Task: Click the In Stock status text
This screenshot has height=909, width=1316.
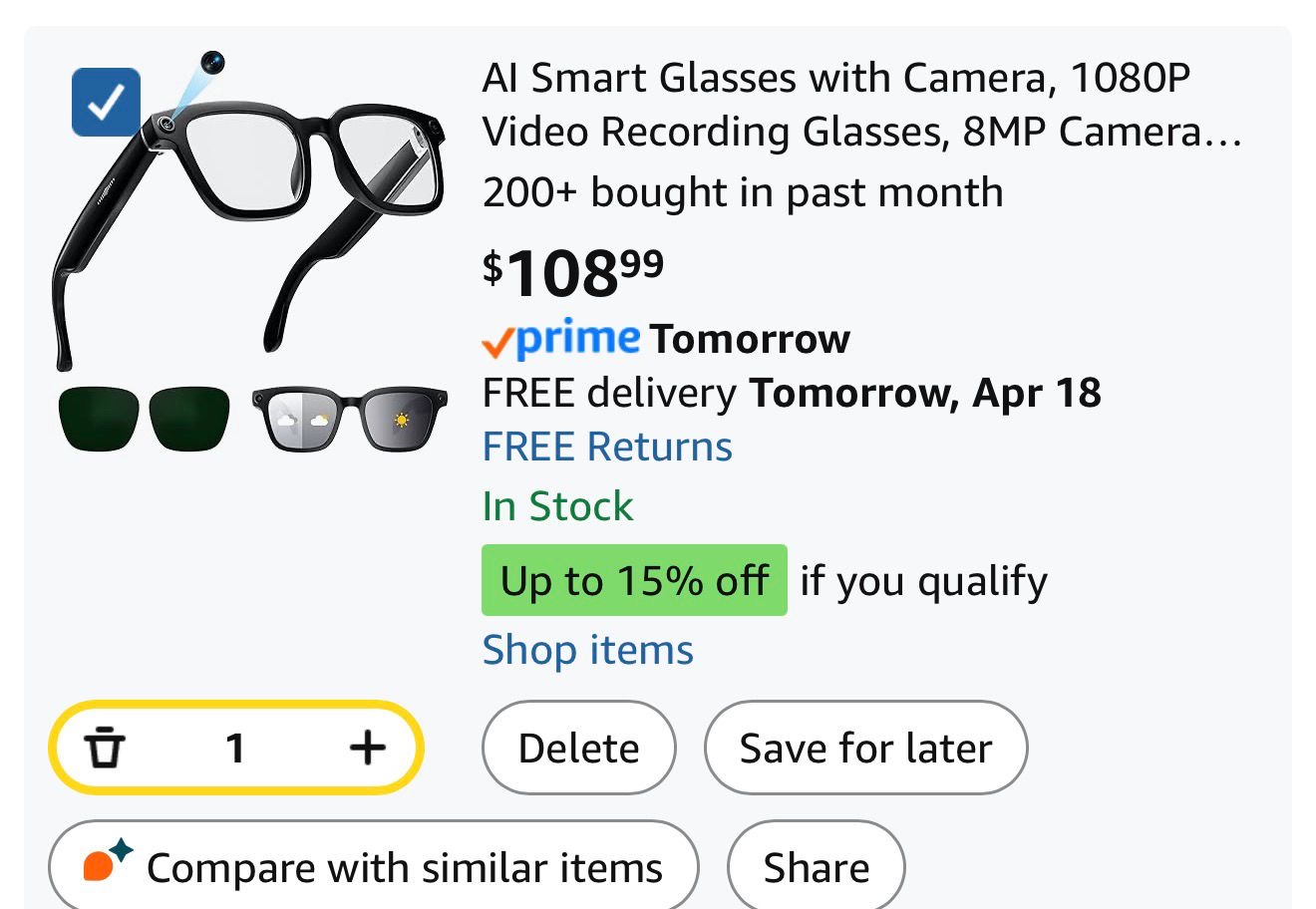Action: pyautogui.click(x=557, y=506)
